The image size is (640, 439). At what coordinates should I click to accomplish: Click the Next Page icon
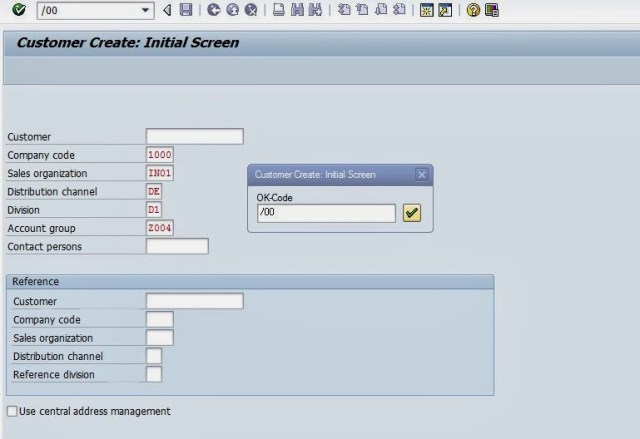[x=381, y=10]
